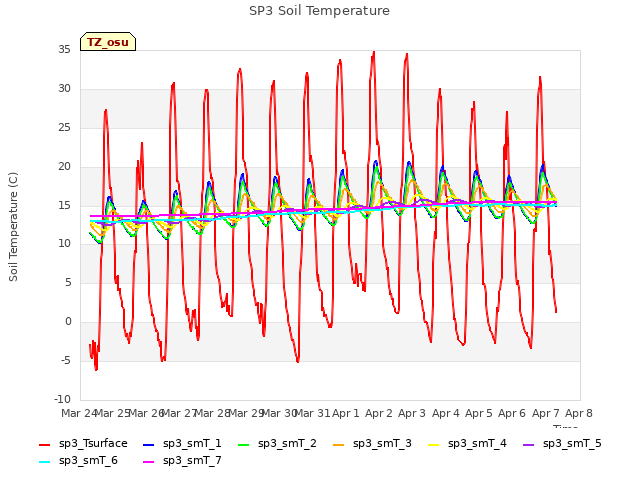The image size is (640, 480).
Task: Toggle the sp3_smT_1 legend entry
Action: tap(182, 444)
